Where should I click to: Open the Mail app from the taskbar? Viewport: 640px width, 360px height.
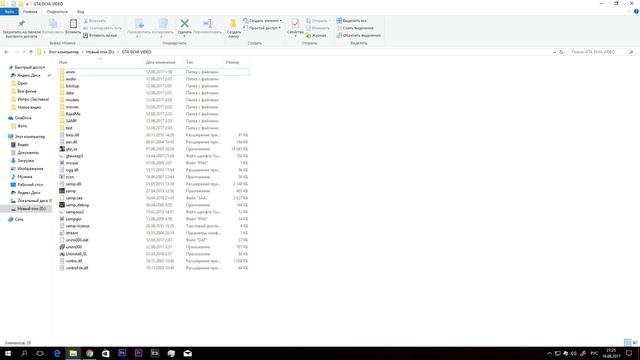coord(187,353)
